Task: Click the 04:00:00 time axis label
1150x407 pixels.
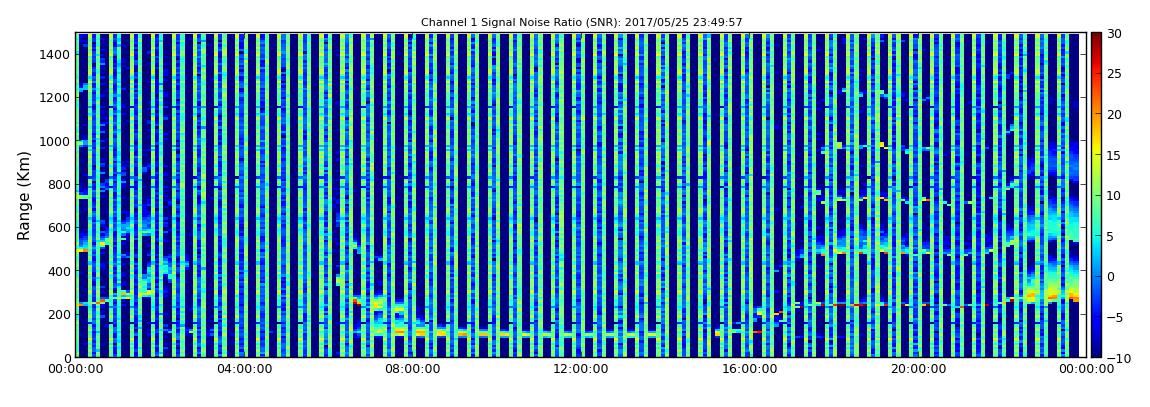Action: tap(244, 370)
